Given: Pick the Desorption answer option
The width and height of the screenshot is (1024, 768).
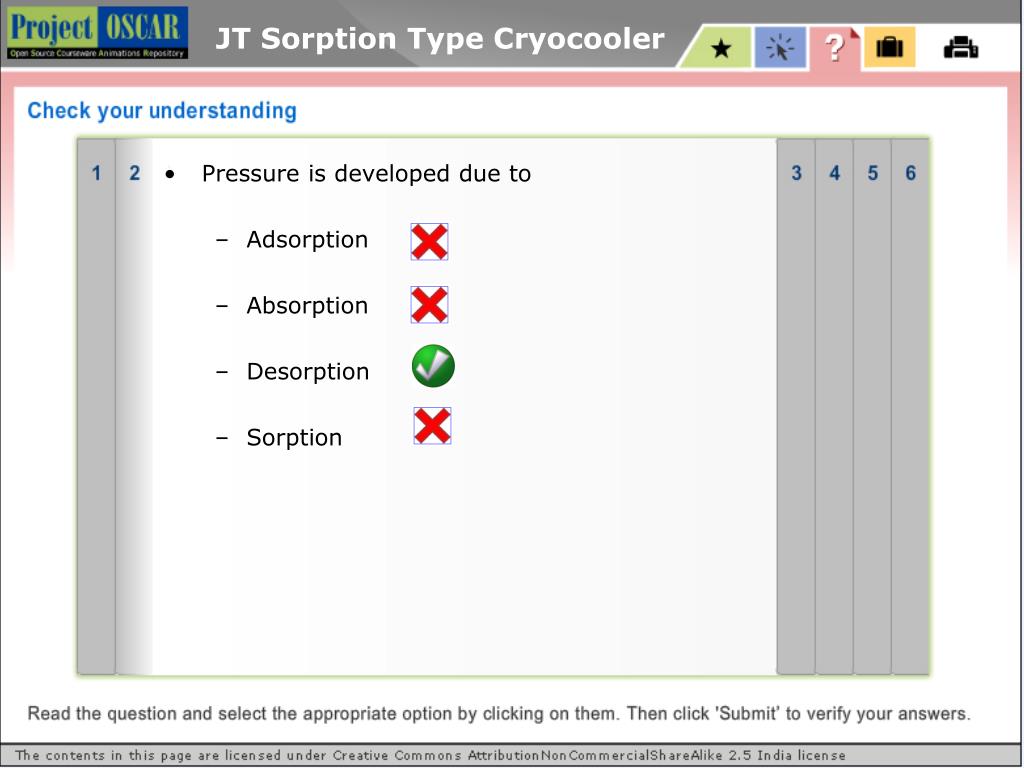Looking at the screenshot, I should (308, 372).
